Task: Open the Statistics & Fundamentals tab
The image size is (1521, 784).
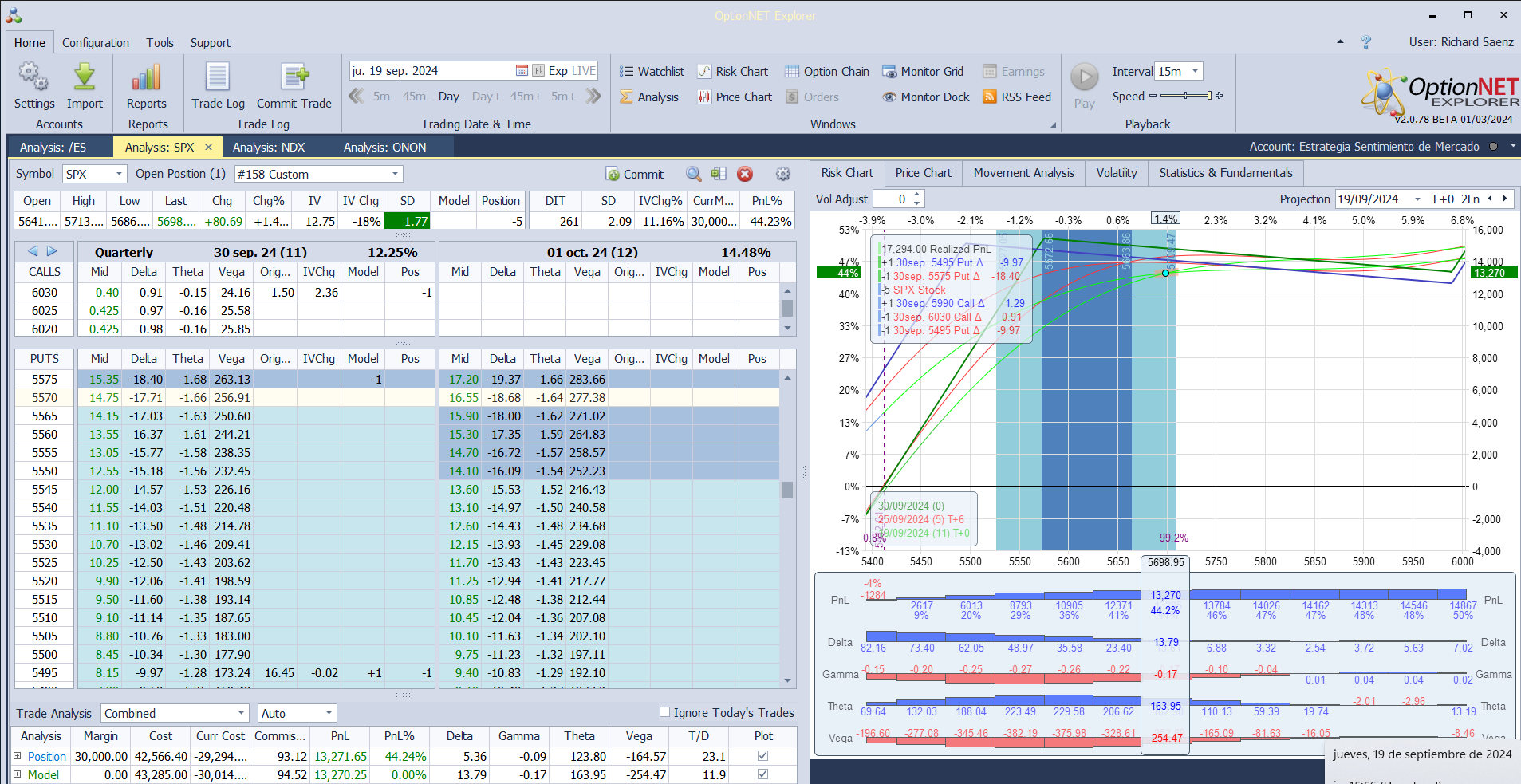Action: [1226, 173]
